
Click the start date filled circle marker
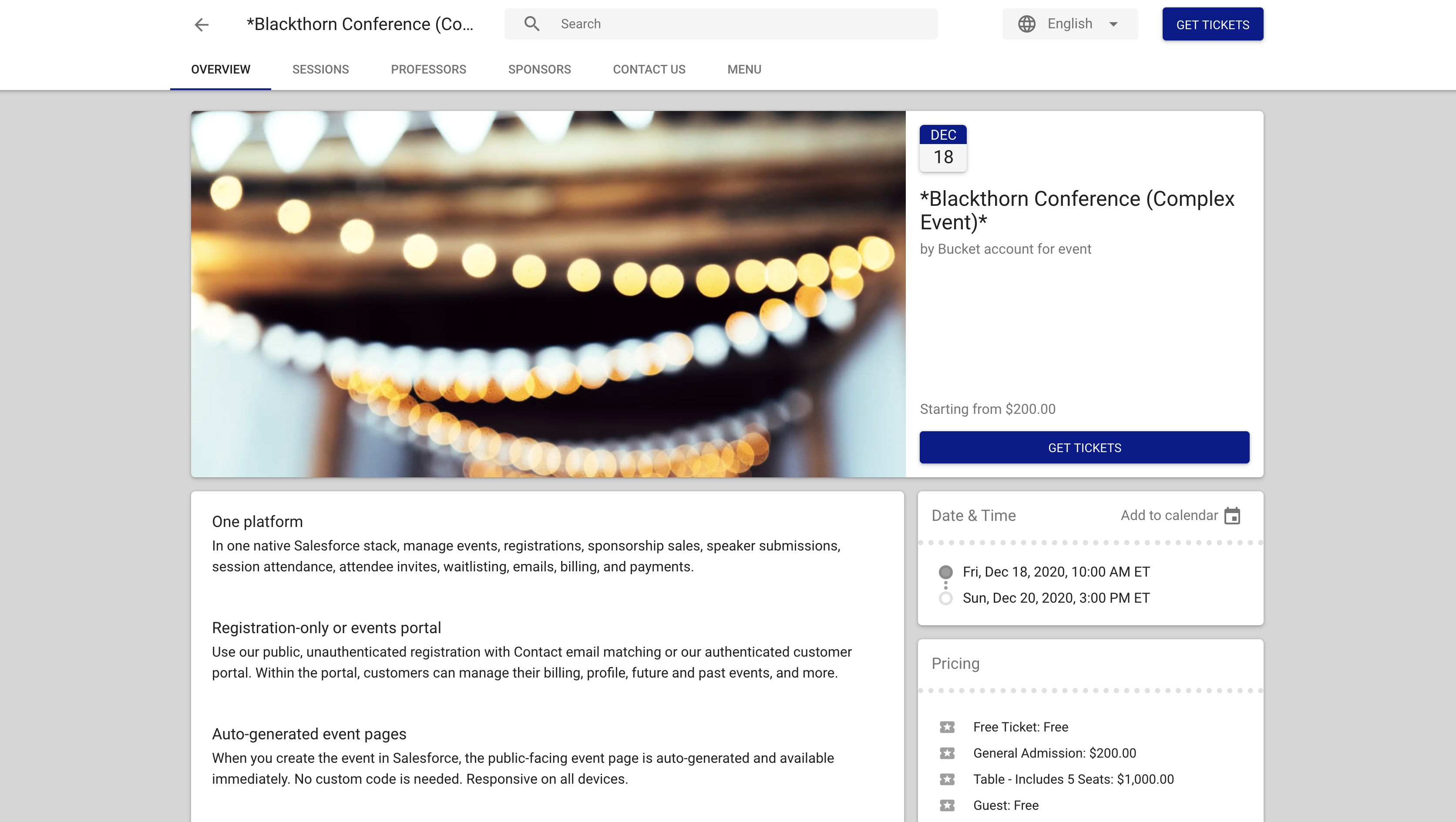pos(945,572)
